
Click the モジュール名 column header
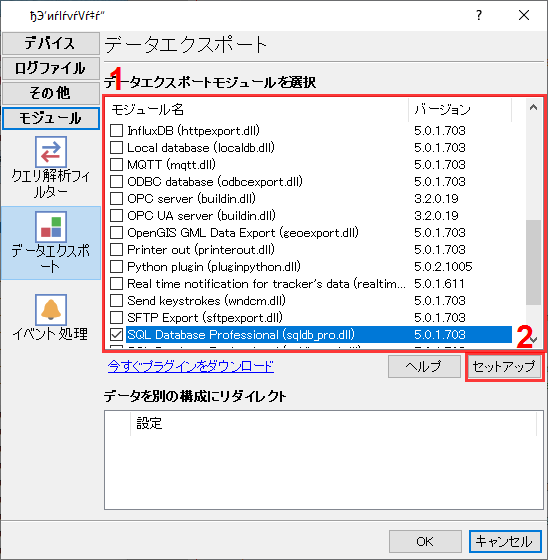[256, 109]
